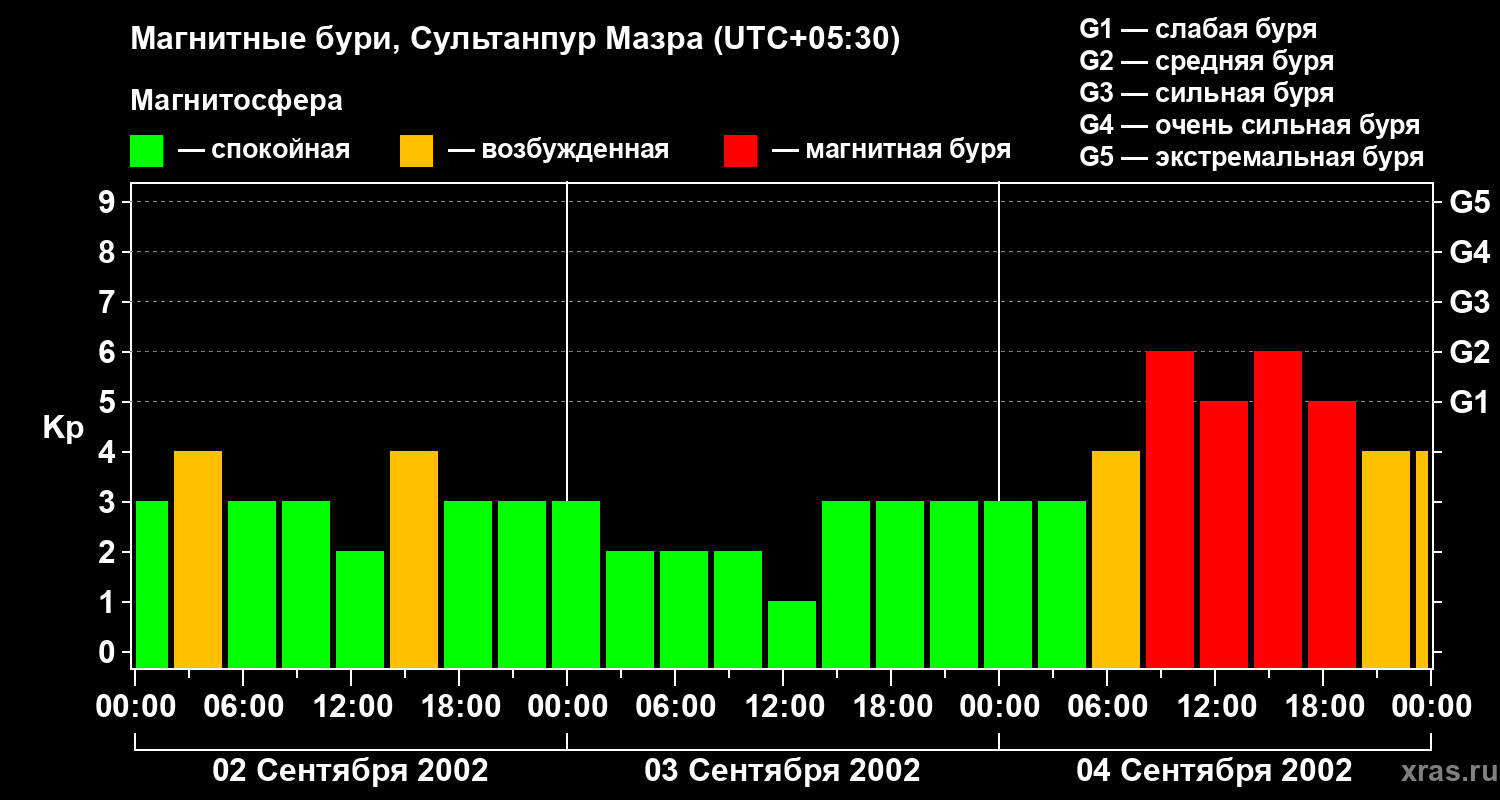Click the Kp 2 green bar on 02 Сентября

[360, 609]
